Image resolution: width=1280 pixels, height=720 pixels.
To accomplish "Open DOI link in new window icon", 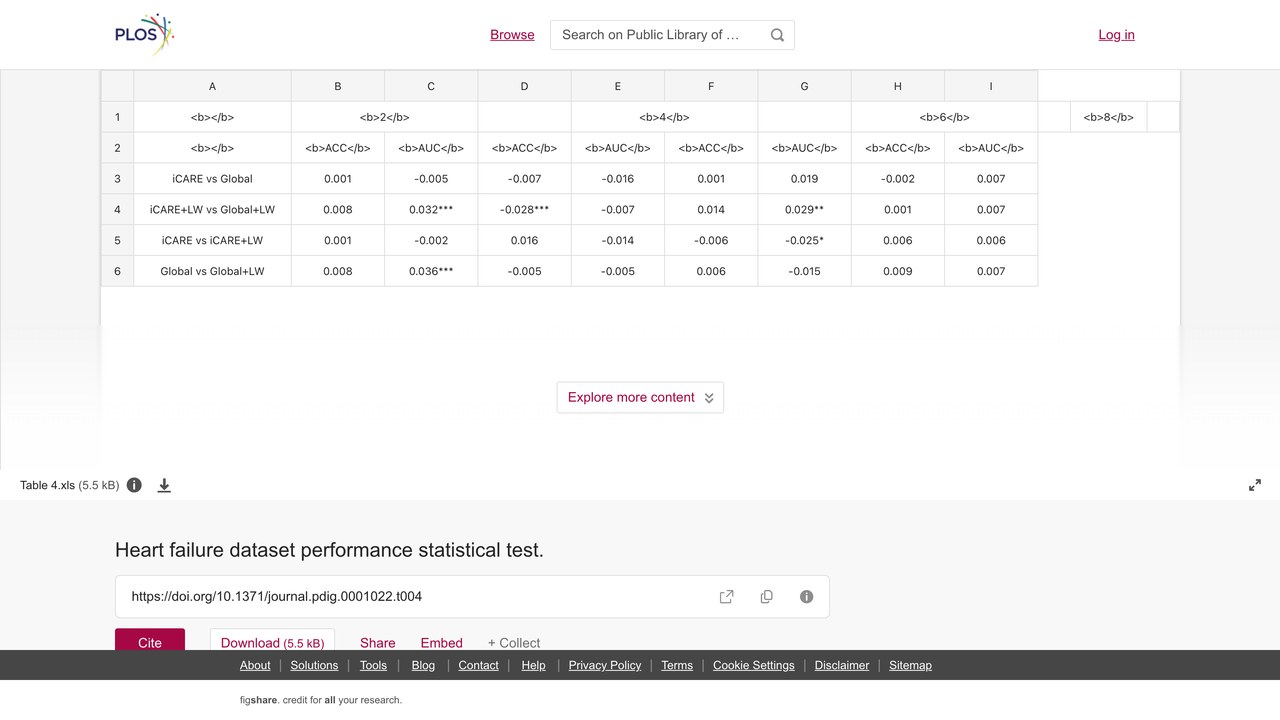I will click(x=727, y=597).
